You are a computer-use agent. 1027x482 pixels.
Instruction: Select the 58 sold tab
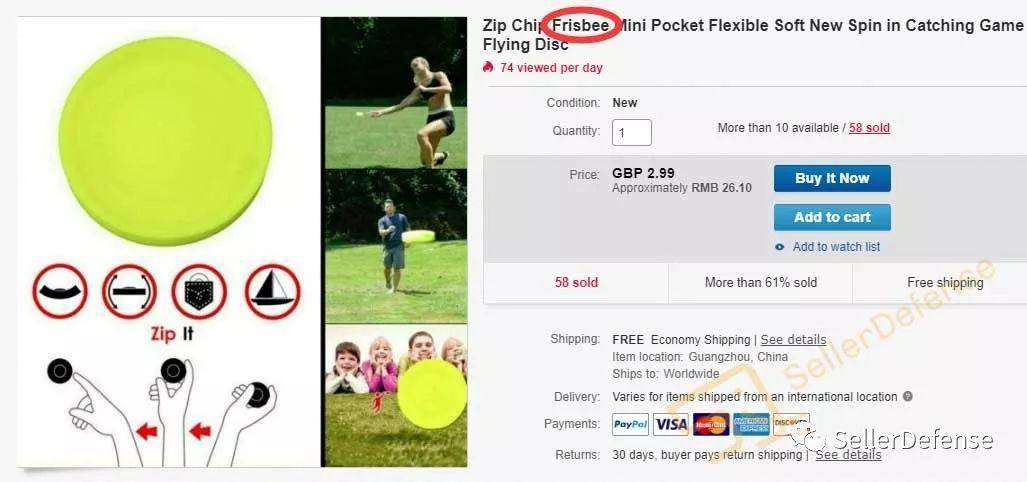click(576, 283)
